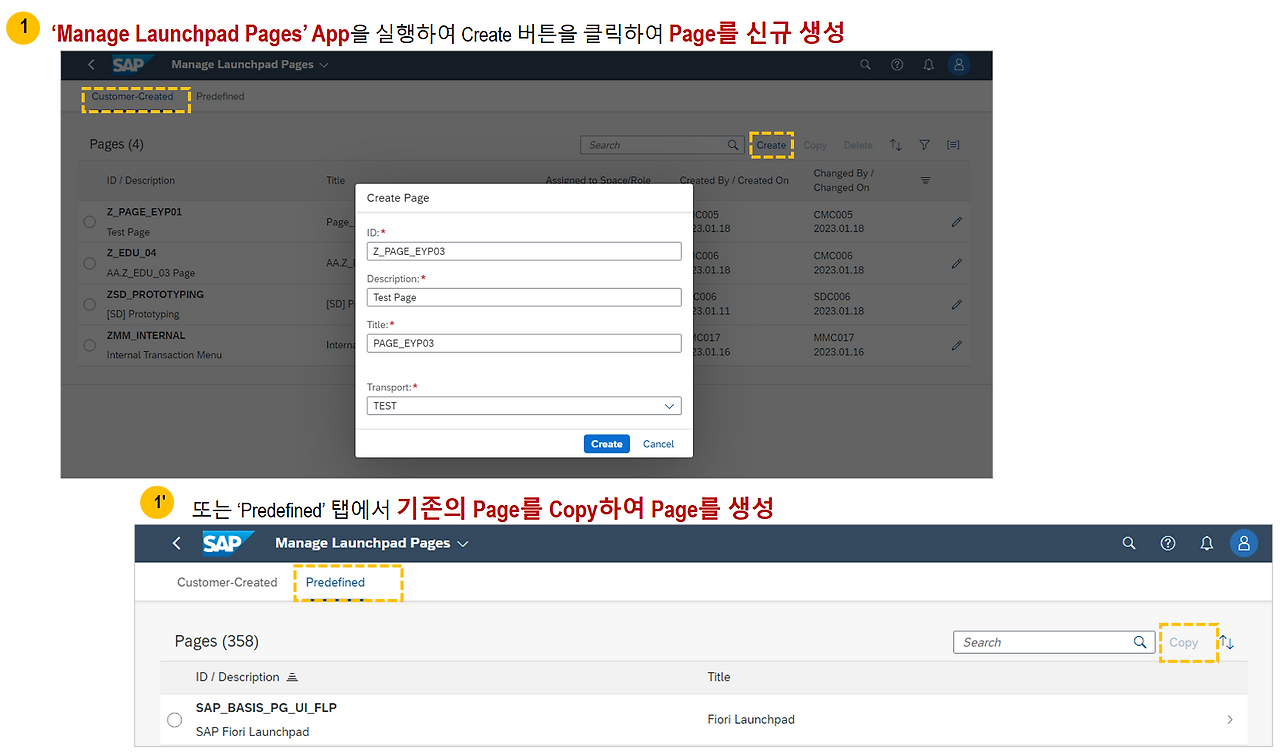Select the ZMM_INTERNAL radio button
This screenshot has width=1280, height=753.
[90, 345]
